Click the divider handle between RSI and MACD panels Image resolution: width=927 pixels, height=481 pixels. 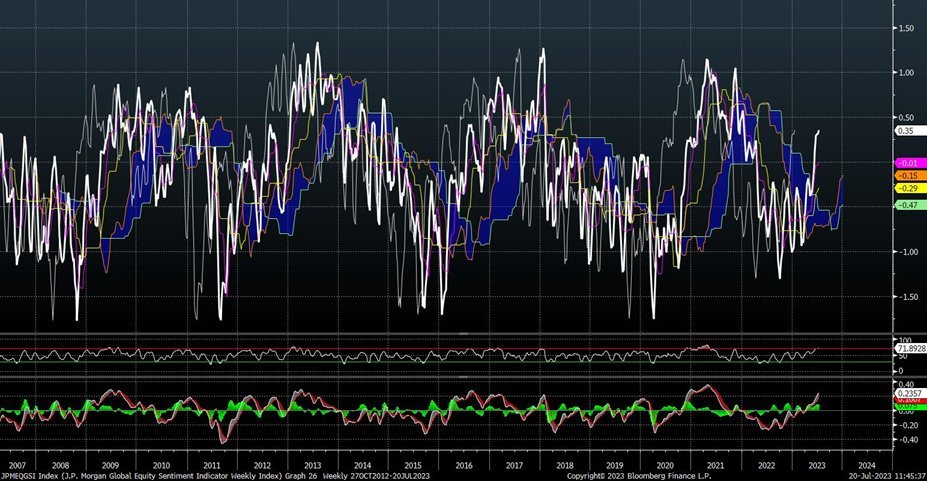coord(463,376)
